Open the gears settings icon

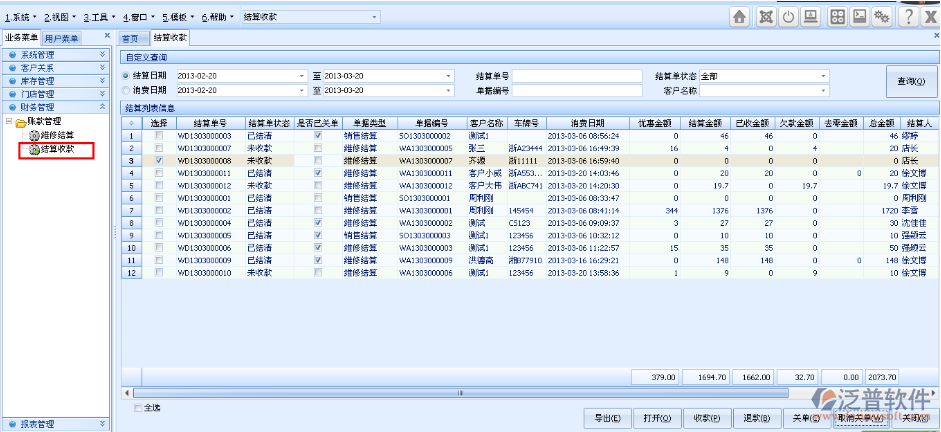pos(882,17)
